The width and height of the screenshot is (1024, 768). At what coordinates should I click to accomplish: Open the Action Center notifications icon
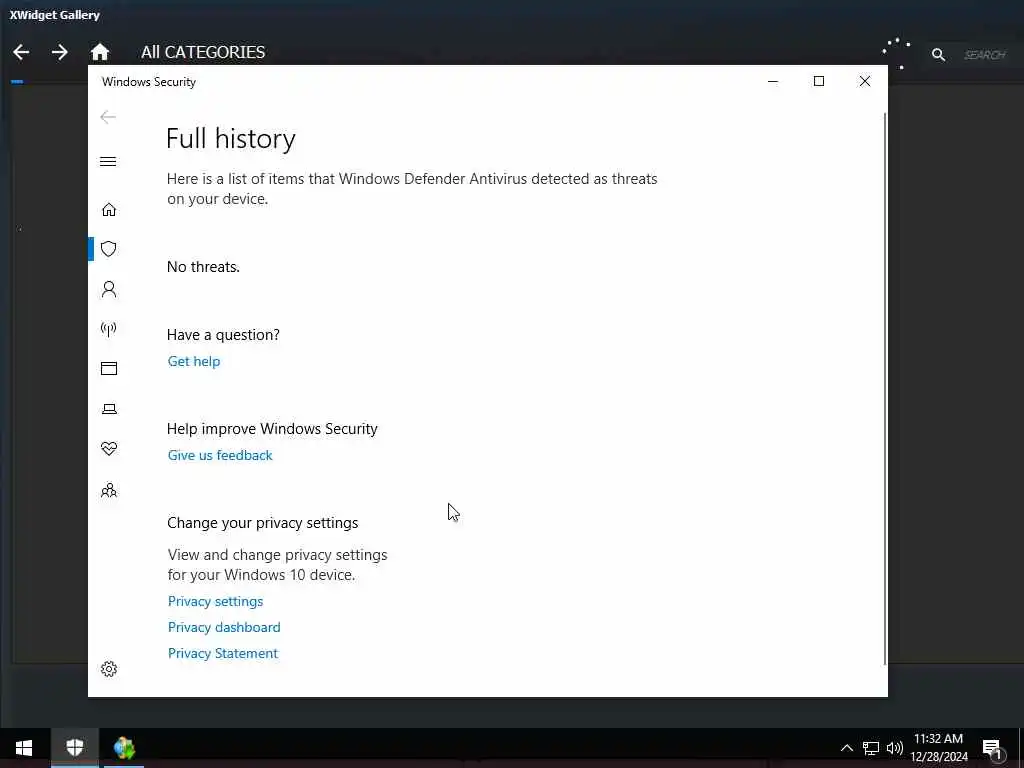pyautogui.click(x=992, y=749)
